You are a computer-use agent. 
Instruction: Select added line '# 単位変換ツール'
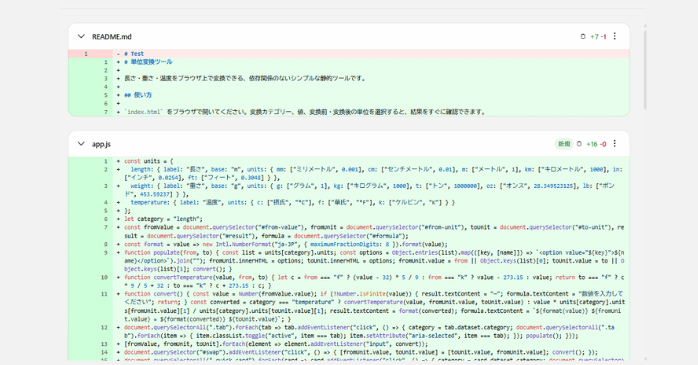349,62
